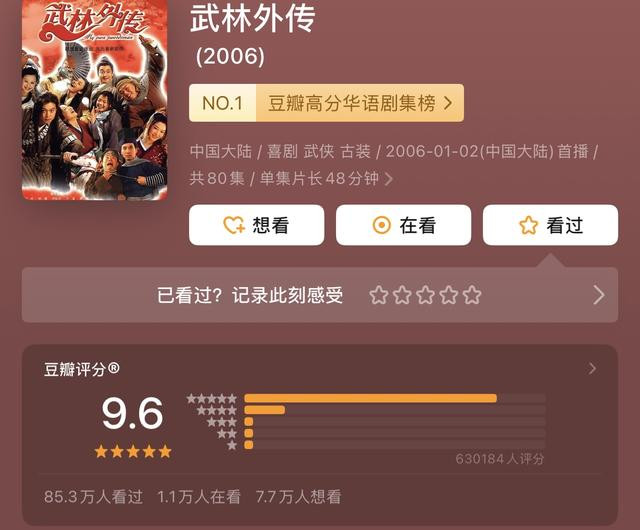Screen dimensions: 640x530
Task: Tap the five-star rating distribution bar
Action: [x=395, y=398]
